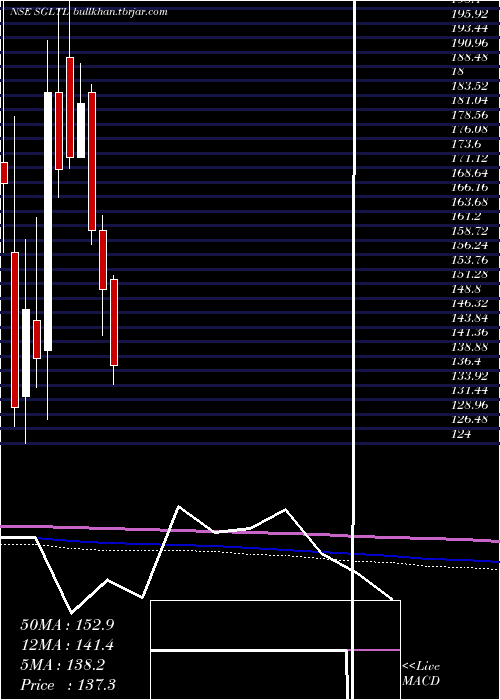Click the 126.48 price axis label

click(469, 420)
